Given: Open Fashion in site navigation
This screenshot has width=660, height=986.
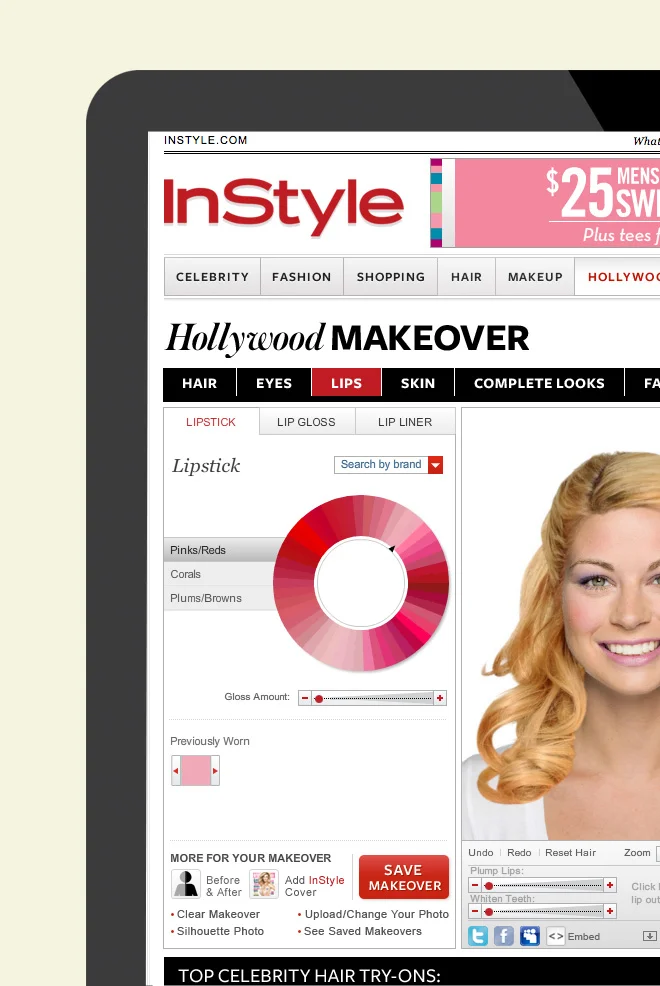Looking at the screenshot, I should 302,277.
